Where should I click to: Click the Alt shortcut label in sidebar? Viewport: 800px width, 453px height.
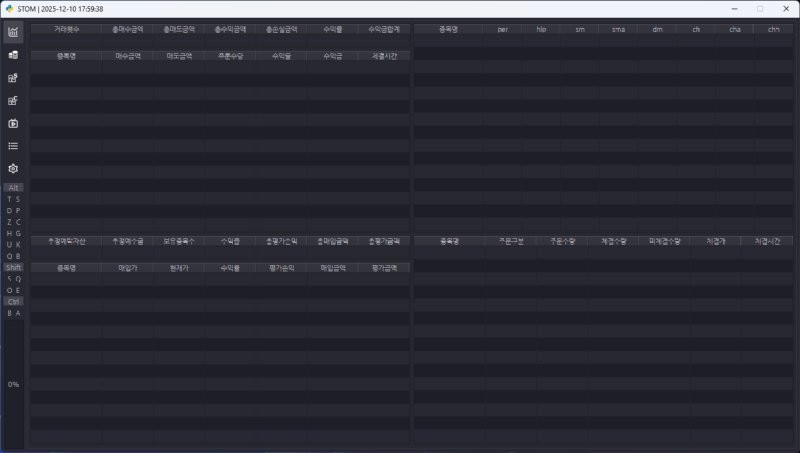13,187
